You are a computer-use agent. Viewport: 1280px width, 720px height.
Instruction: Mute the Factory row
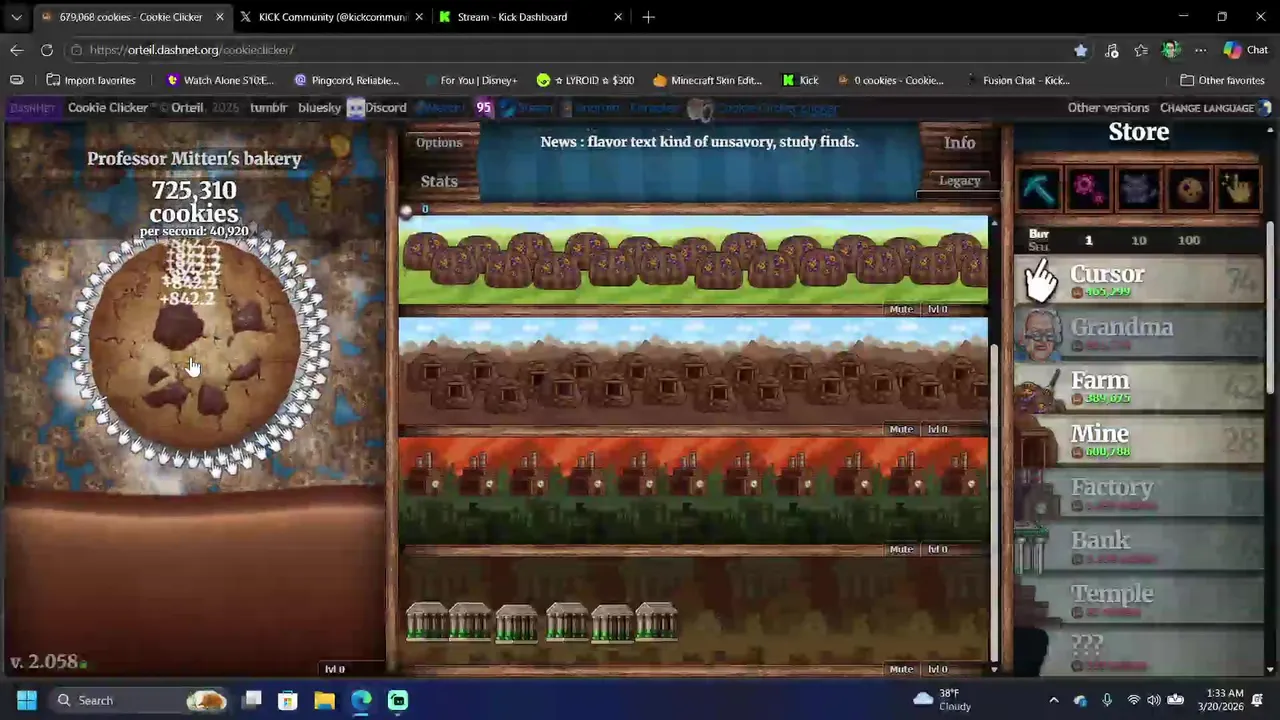coord(901,549)
